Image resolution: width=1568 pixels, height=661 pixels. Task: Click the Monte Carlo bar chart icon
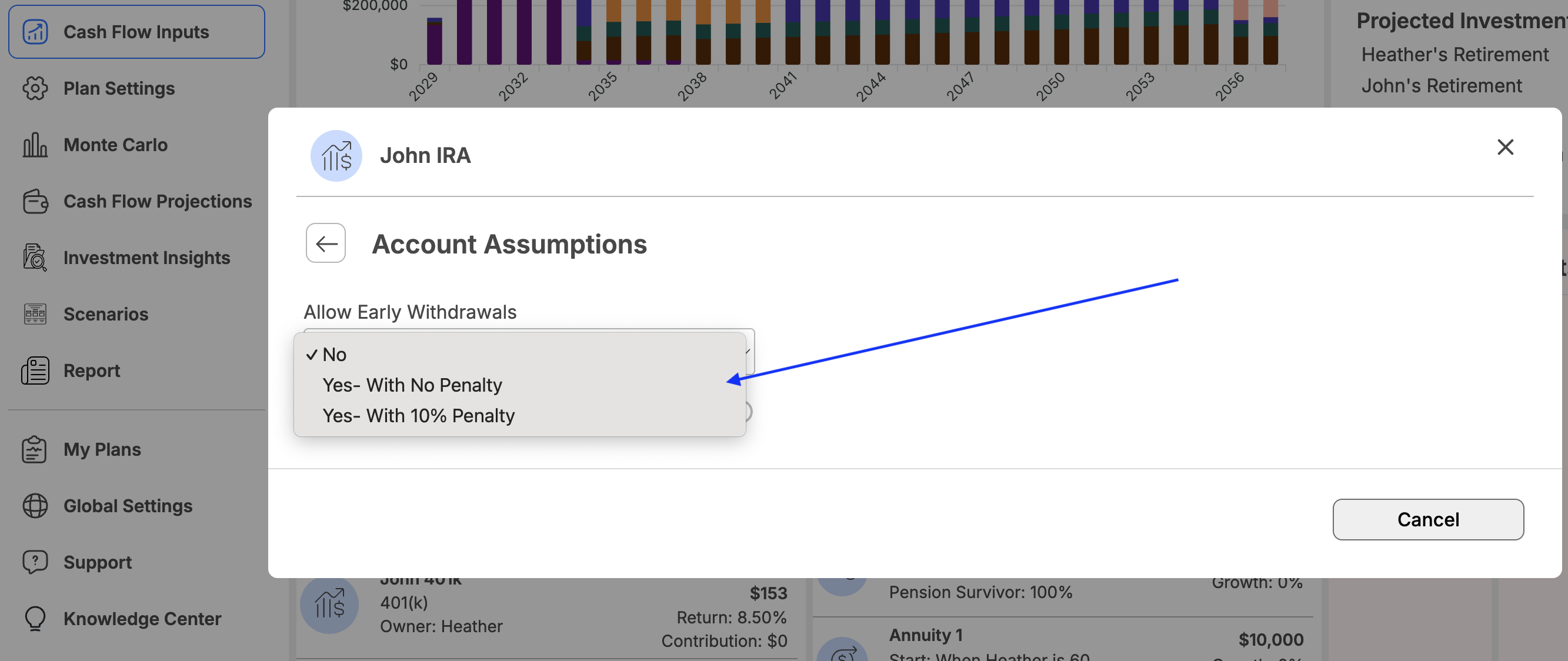coord(35,145)
